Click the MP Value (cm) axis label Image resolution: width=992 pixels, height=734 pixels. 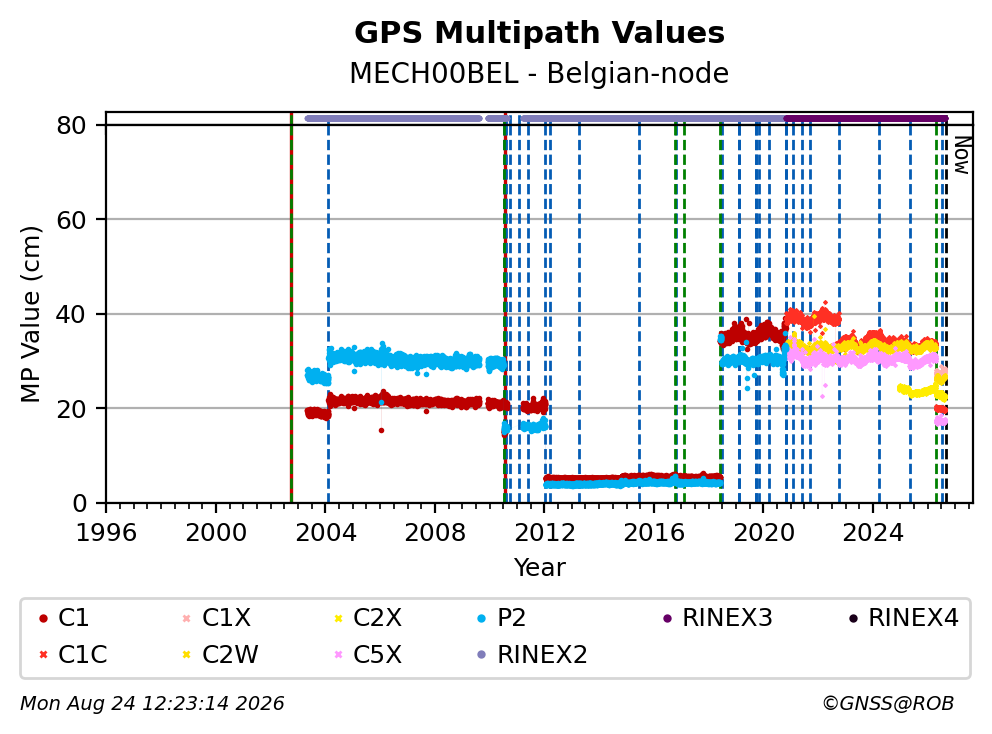[x=30, y=314]
